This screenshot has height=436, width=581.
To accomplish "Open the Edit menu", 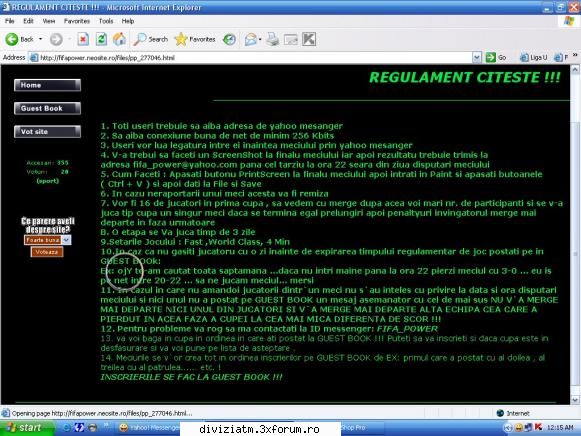I will [28, 21].
